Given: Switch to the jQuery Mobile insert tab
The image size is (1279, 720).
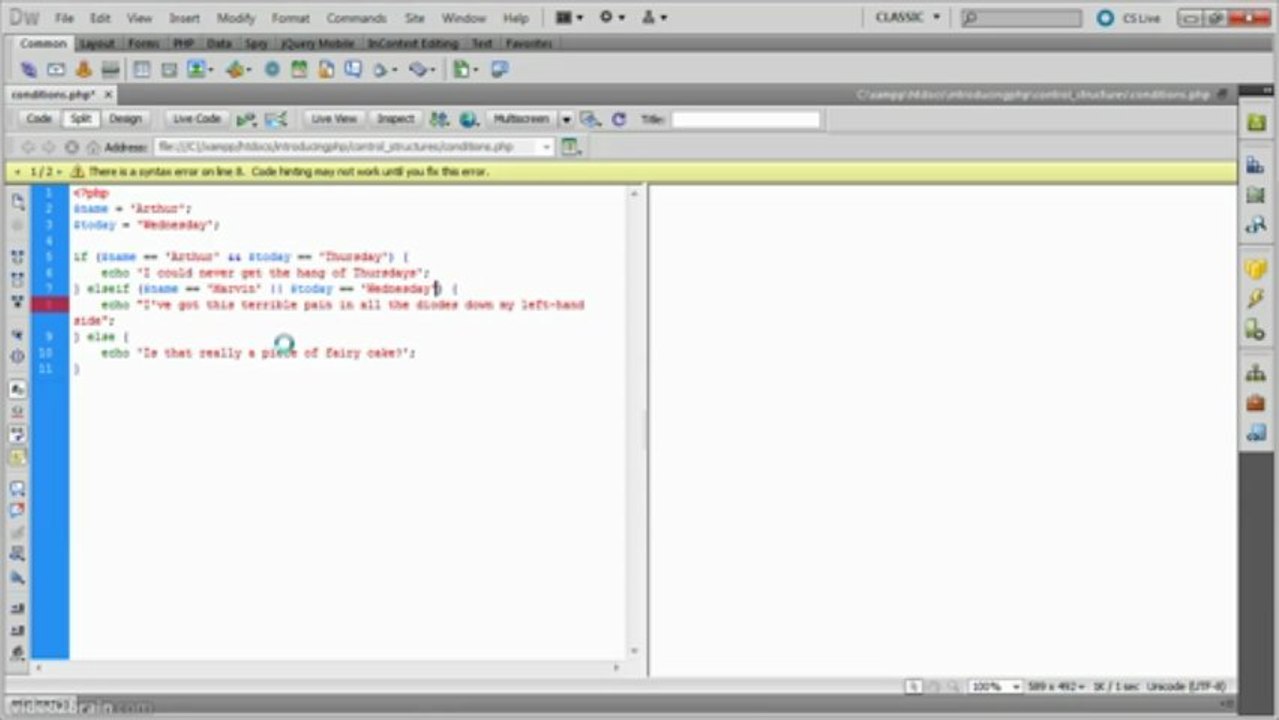Looking at the screenshot, I should (x=317, y=44).
